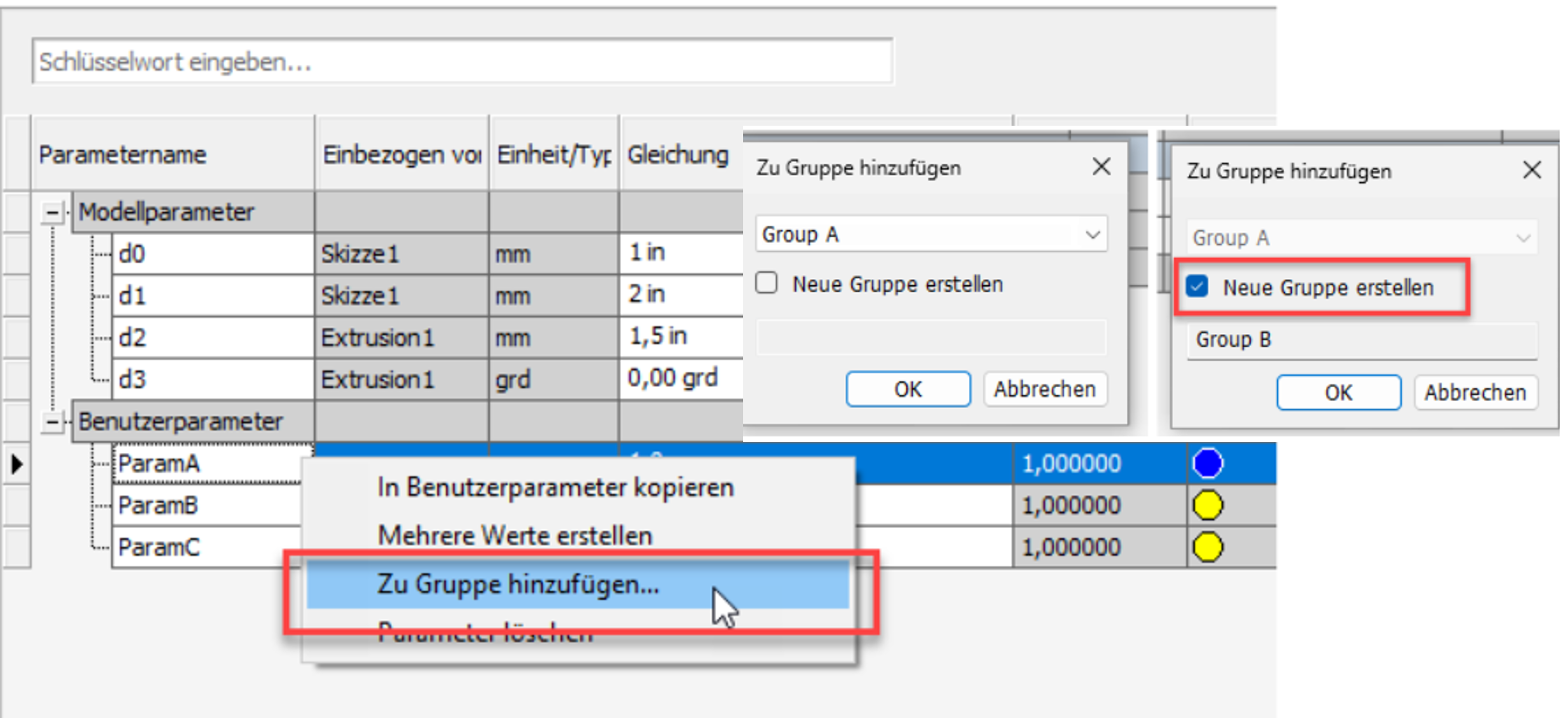
Task: Click OK in the right dialog
Action: [x=1339, y=393]
